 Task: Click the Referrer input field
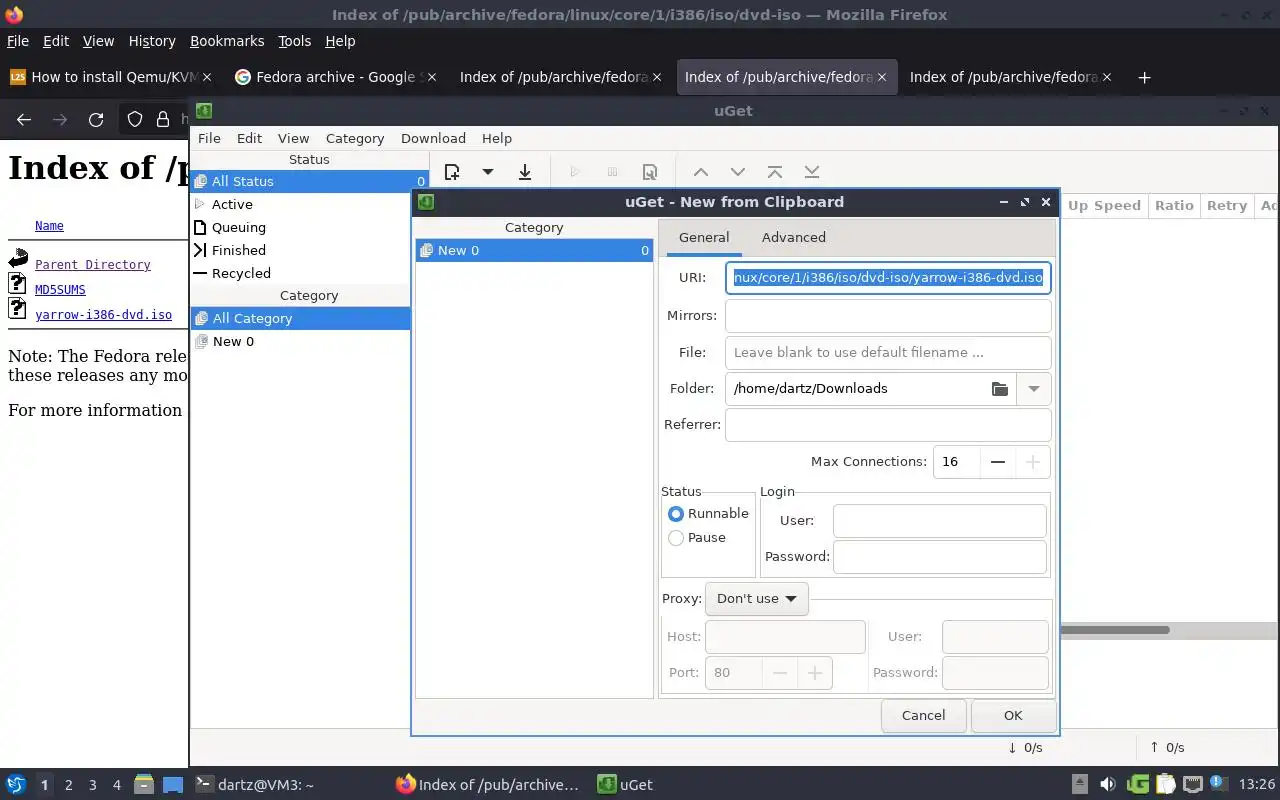pyautogui.click(x=888, y=425)
